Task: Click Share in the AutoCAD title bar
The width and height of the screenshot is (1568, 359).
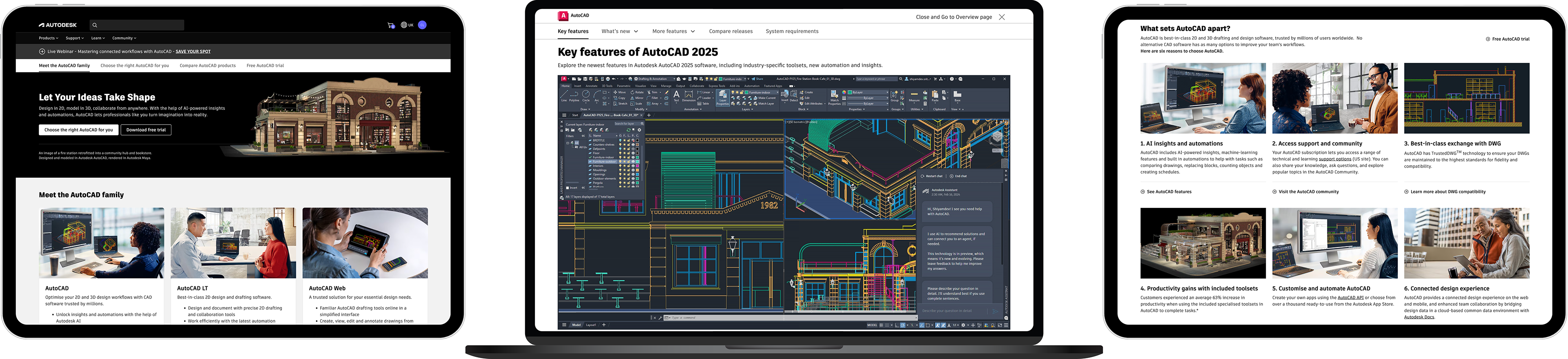Action: [757, 79]
